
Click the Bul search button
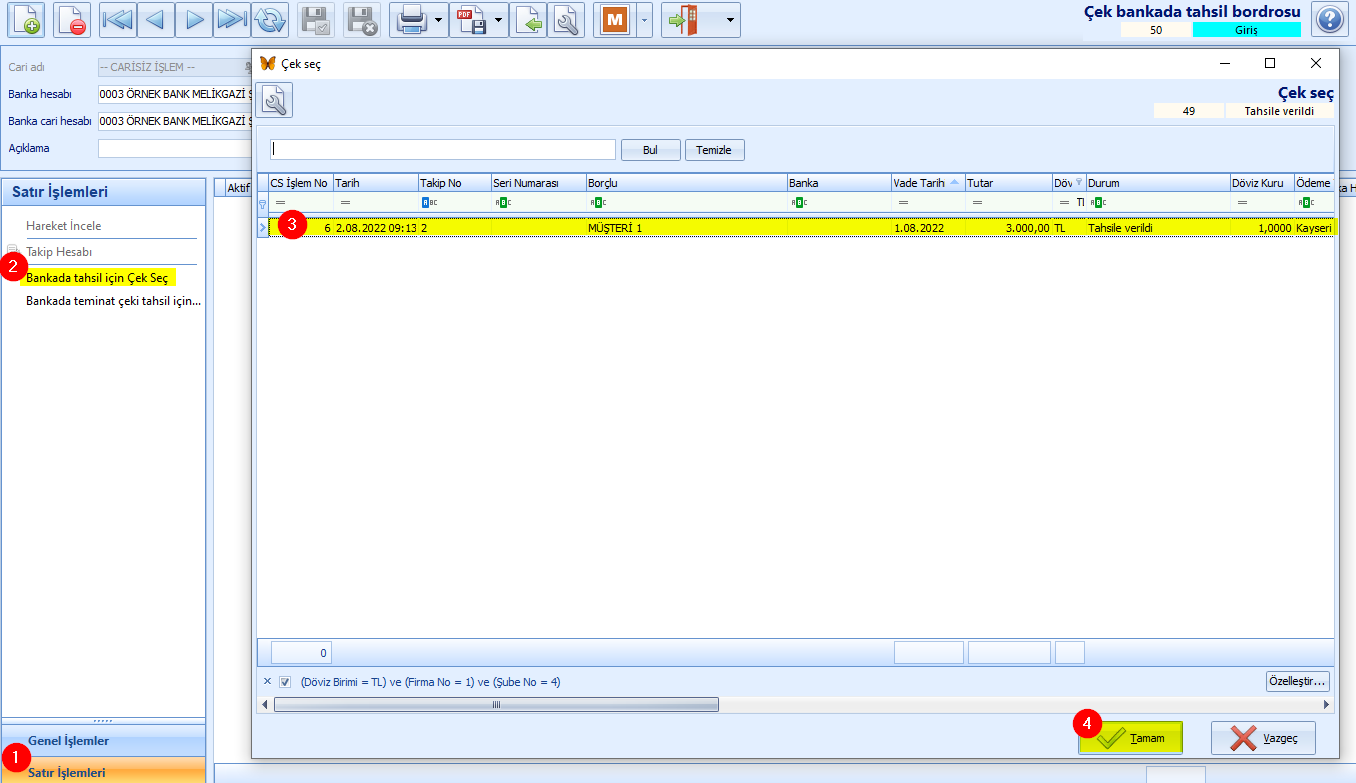pyautogui.click(x=650, y=150)
